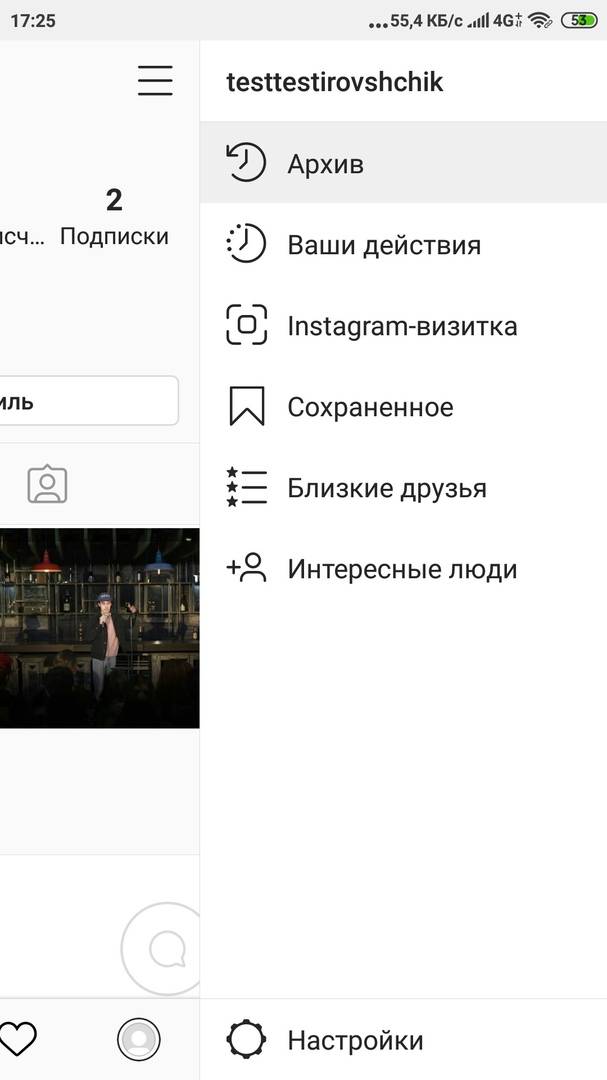Open Интересные люди
The height and width of the screenshot is (1080, 607).
click(x=403, y=569)
